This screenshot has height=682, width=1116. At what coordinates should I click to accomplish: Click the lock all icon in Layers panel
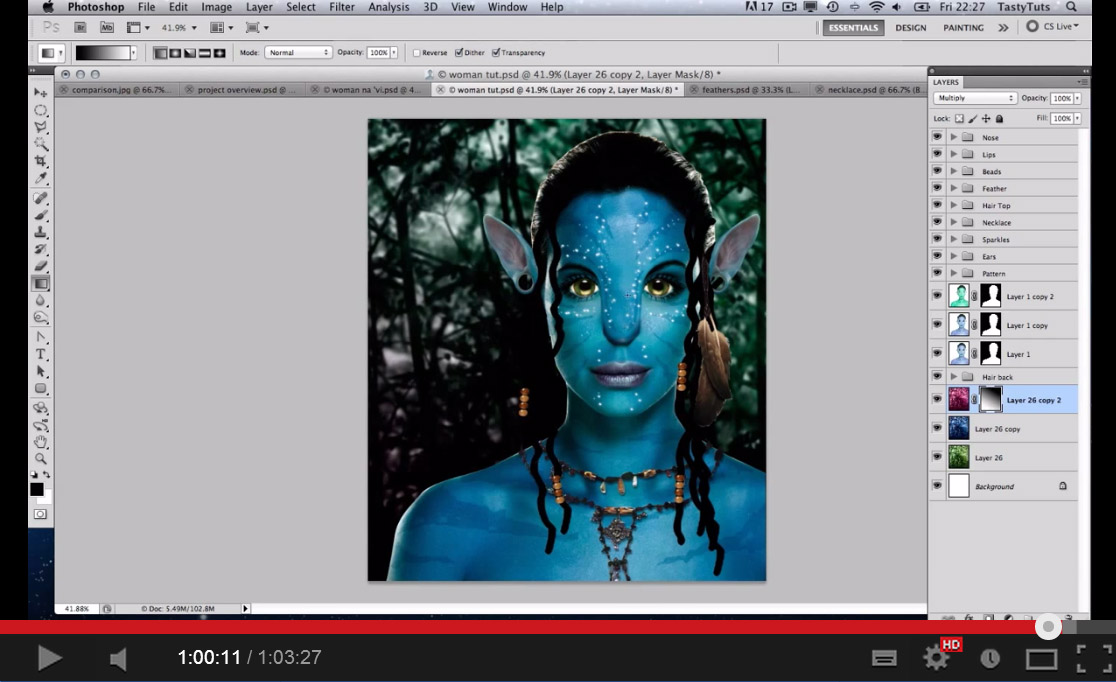coord(999,118)
